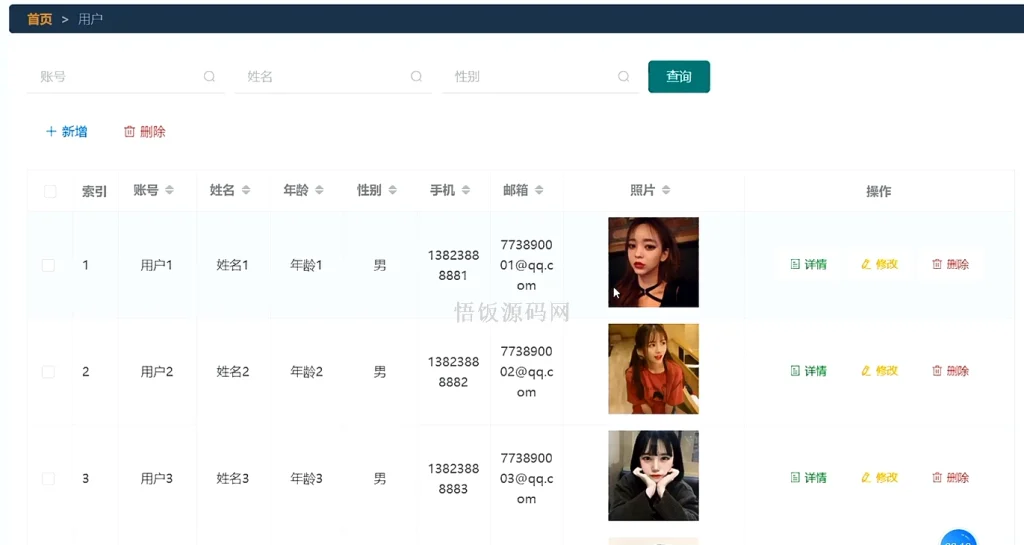Click email 773890003@qq.com
The height and width of the screenshot is (545, 1024).
(x=526, y=478)
